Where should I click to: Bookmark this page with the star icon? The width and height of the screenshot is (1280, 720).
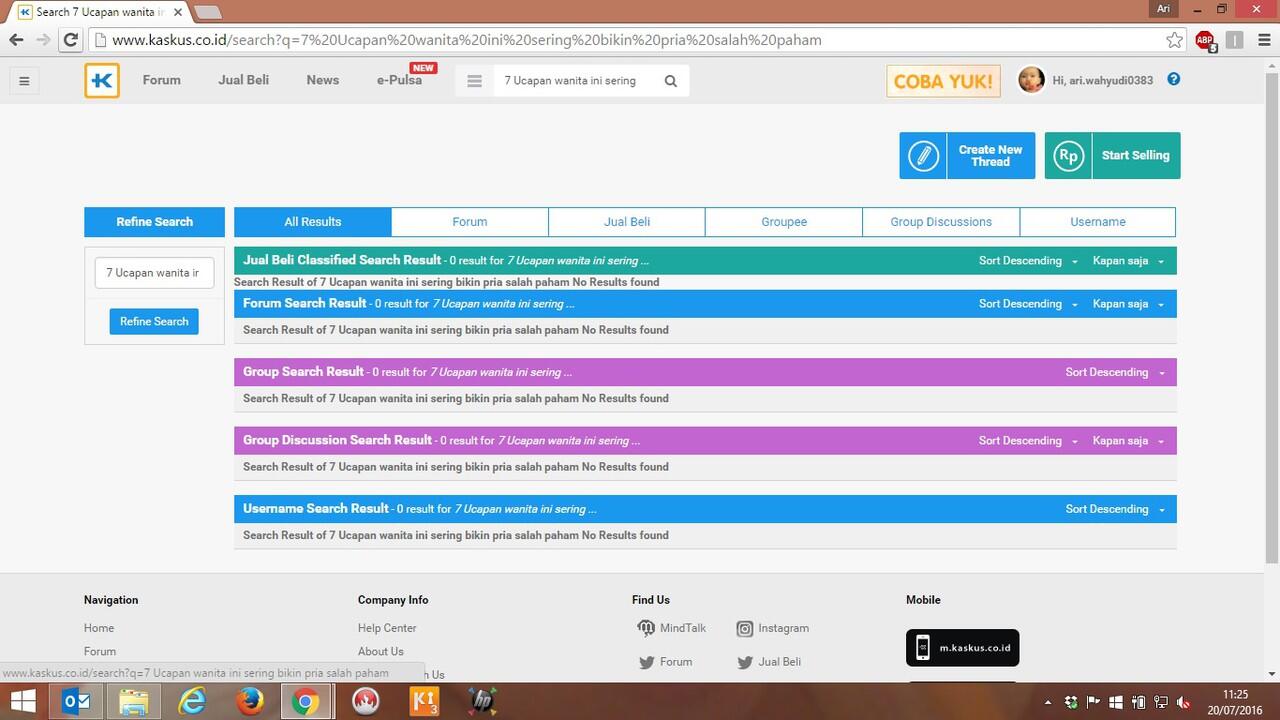[1174, 40]
